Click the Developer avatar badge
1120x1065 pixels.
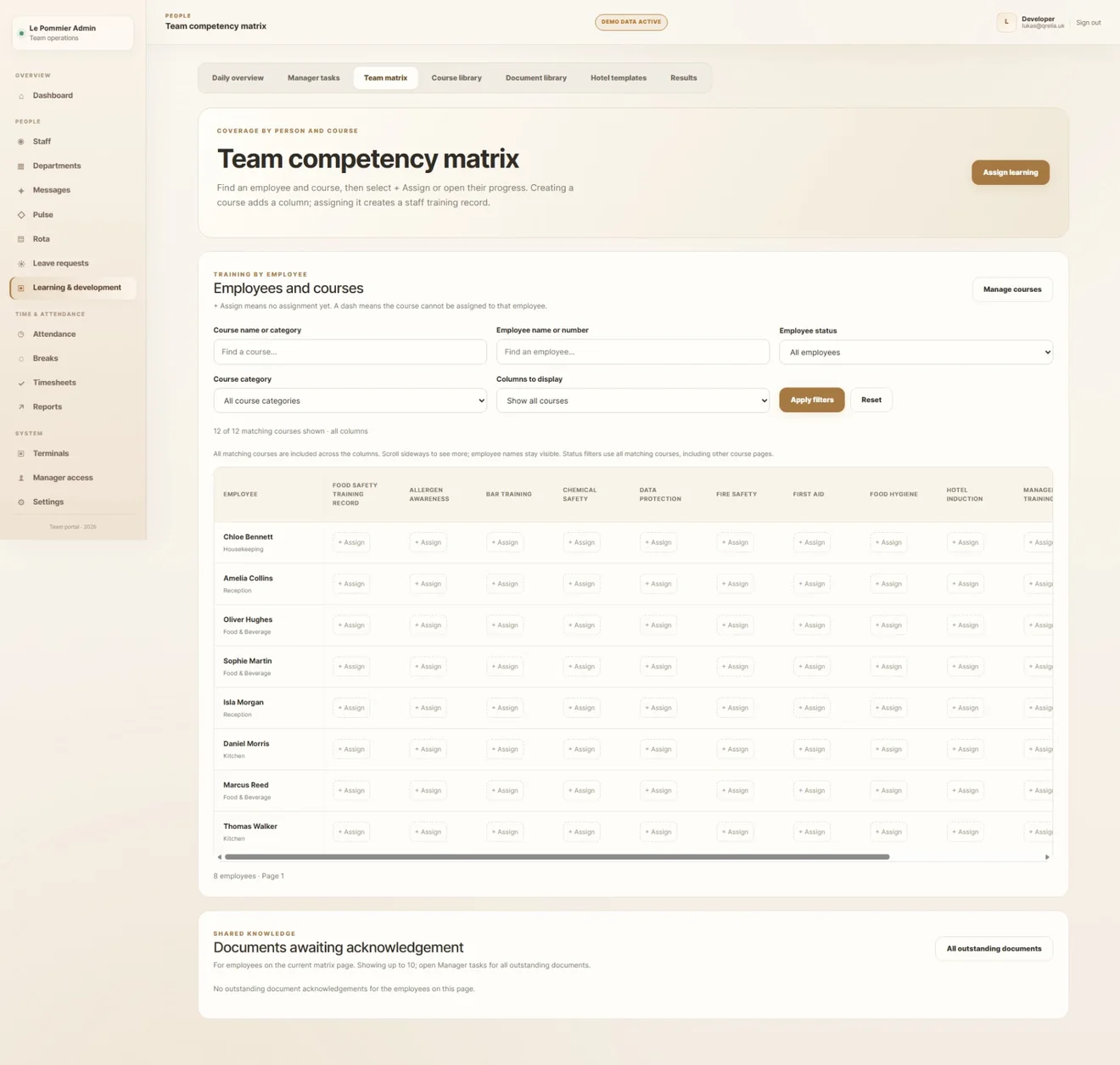[1006, 23]
